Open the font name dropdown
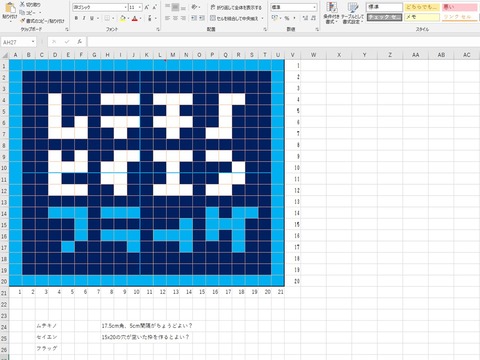The image size is (480, 360). 126,7
